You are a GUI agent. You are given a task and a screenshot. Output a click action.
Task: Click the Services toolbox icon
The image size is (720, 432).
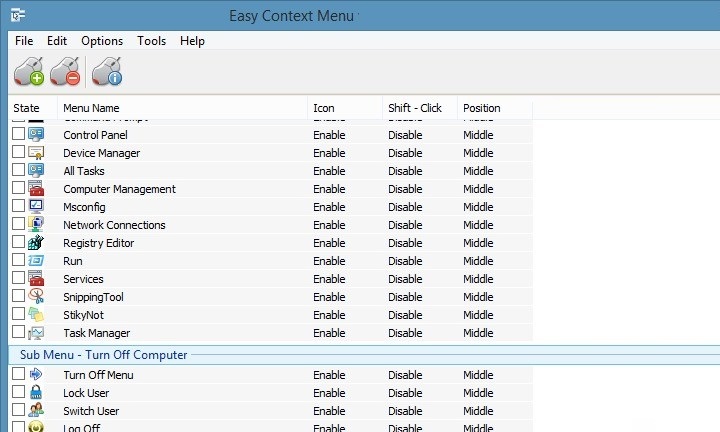(x=36, y=278)
